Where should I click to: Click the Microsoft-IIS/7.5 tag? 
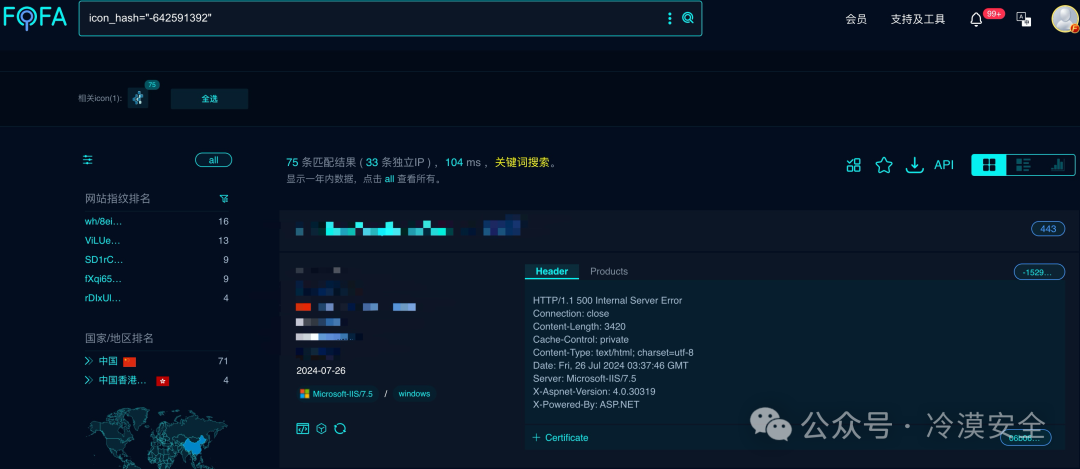(x=337, y=394)
